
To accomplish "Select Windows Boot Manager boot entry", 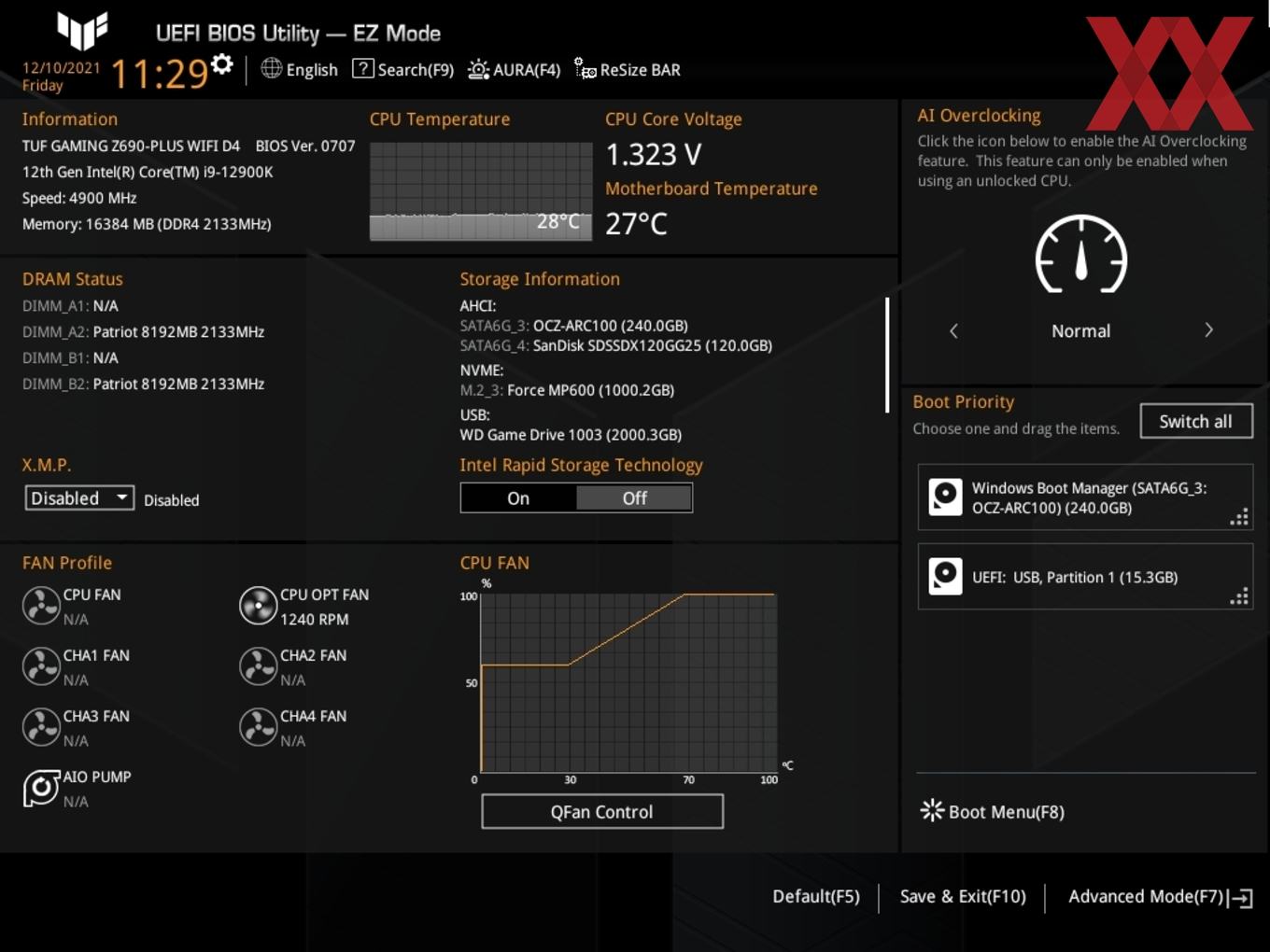I will 1085,497.
